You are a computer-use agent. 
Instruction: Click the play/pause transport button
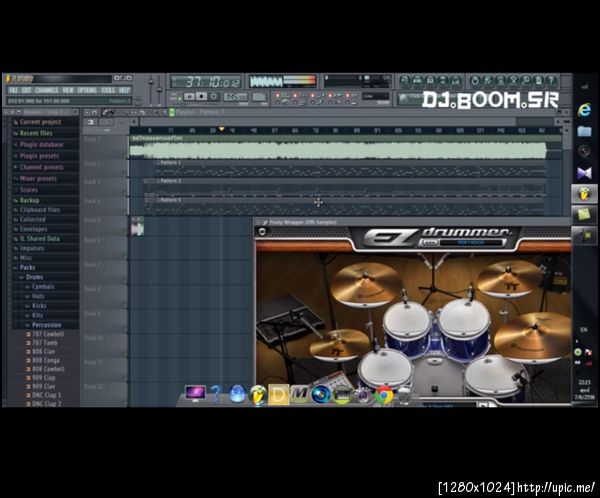[x=189, y=96]
